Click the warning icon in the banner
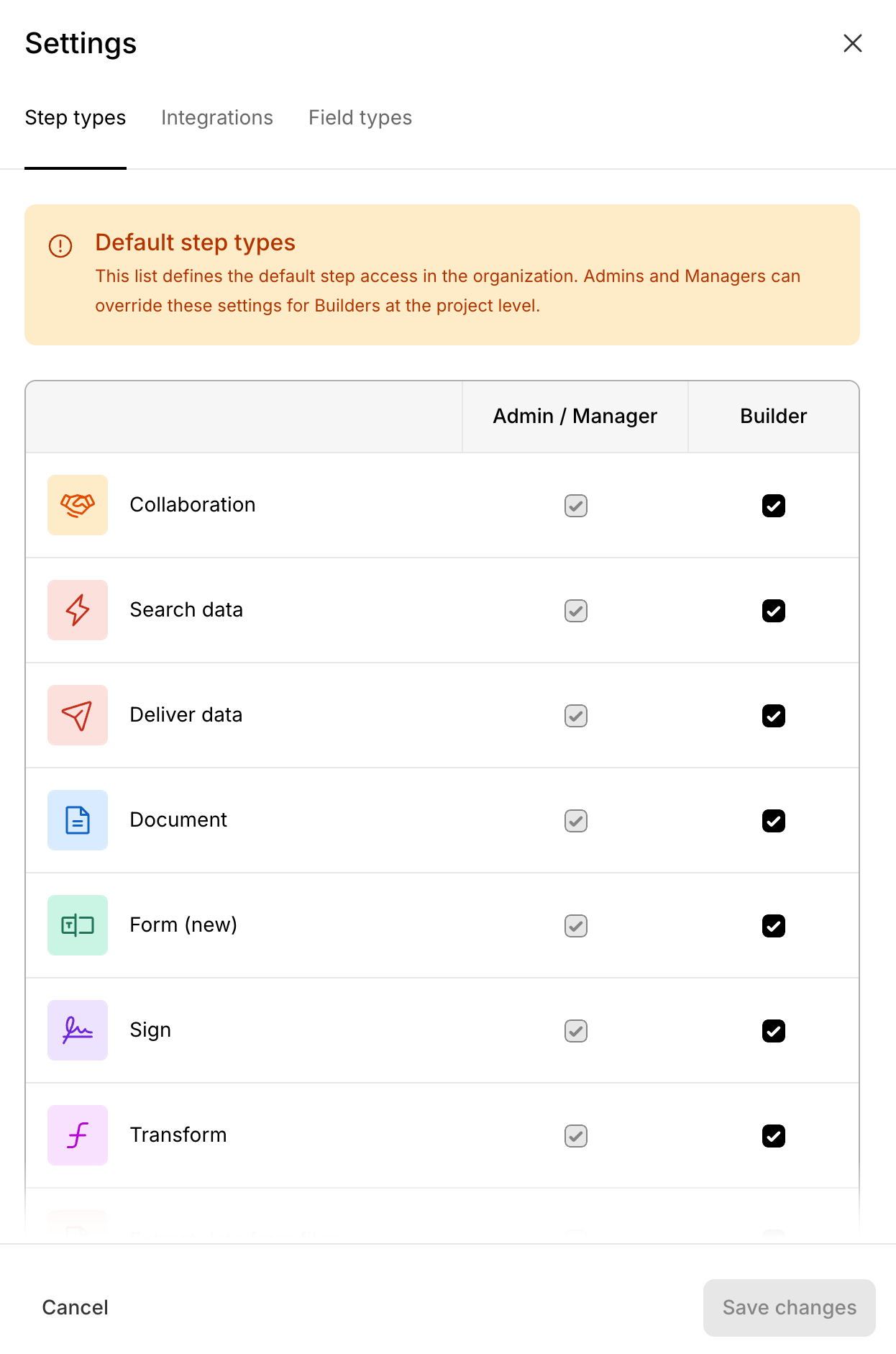 [x=60, y=246]
